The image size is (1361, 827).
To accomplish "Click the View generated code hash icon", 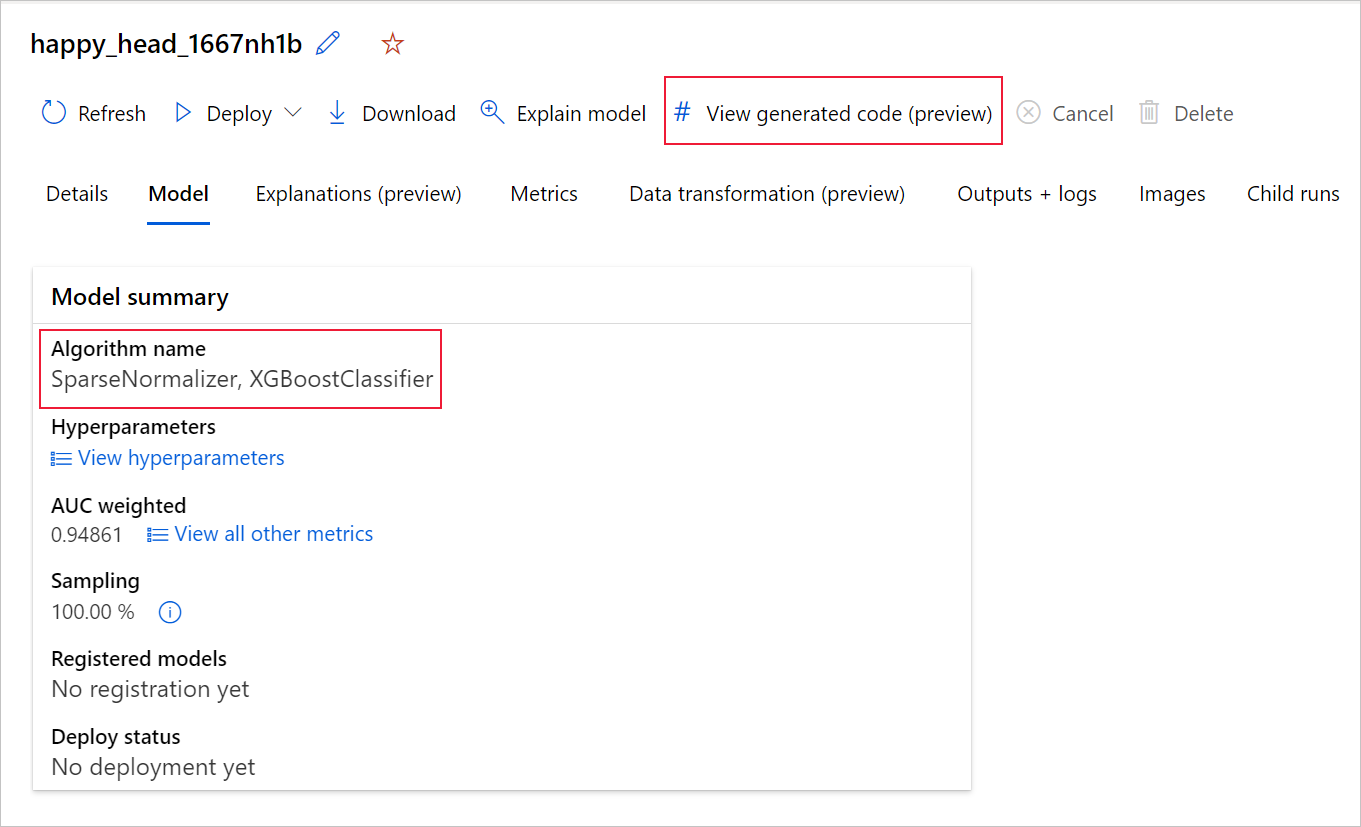I will tap(682, 113).
